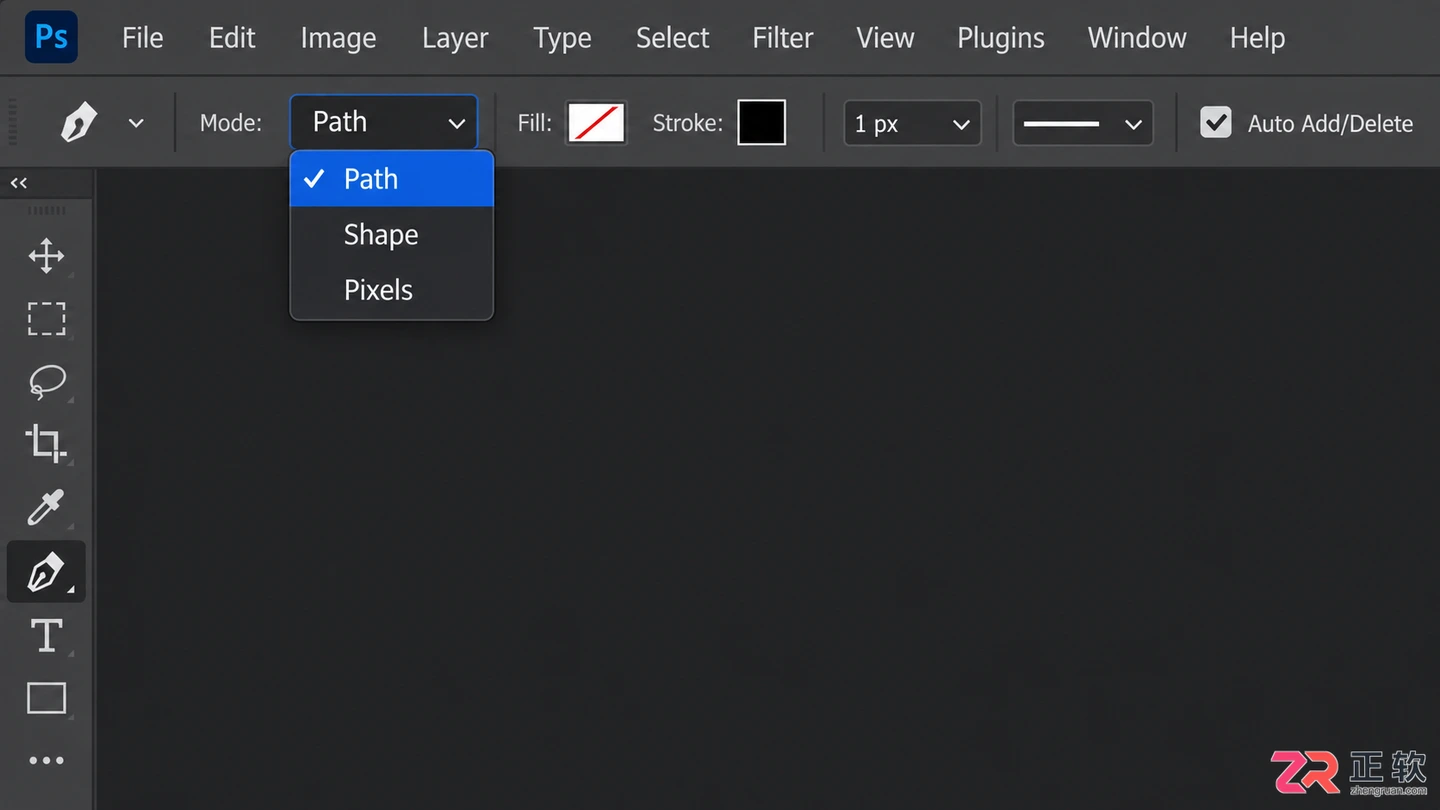Image resolution: width=1440 pixels, height=810 pixels.
Task: Click the black Stroke color swatch
Action: point(762,122)
